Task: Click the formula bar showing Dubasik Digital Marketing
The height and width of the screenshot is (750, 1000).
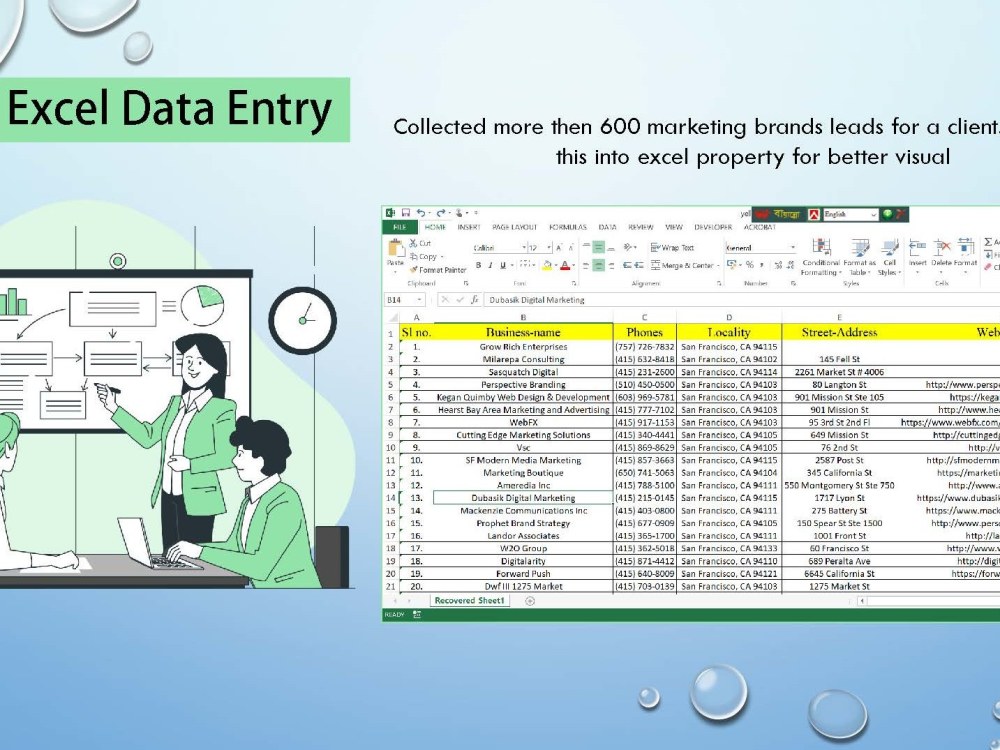Action: coord(540,299)
